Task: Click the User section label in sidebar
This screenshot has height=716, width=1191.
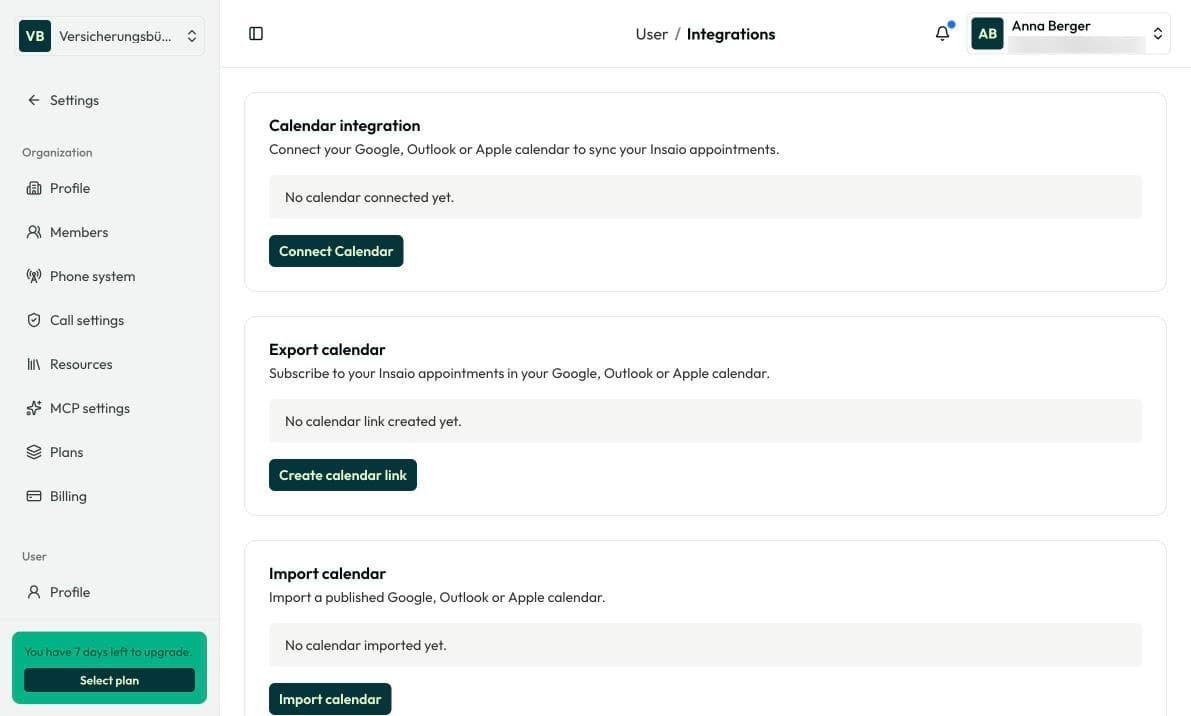Action: point(34,557)
